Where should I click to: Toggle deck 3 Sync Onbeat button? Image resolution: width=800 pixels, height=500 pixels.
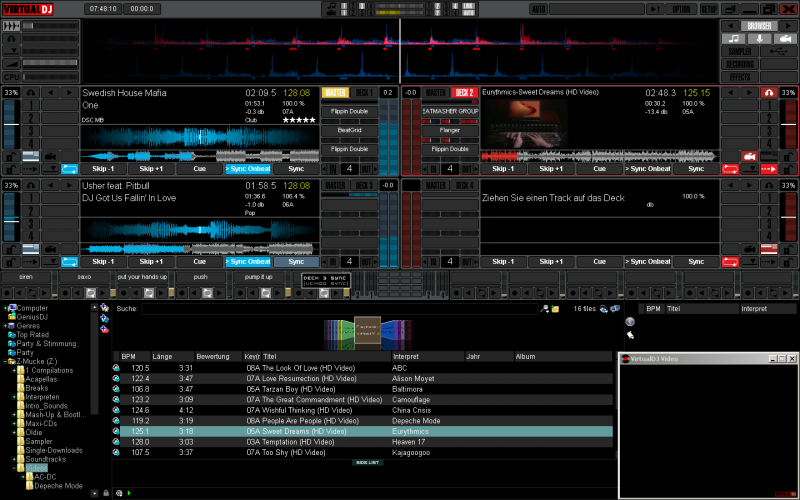click(248, 262)
